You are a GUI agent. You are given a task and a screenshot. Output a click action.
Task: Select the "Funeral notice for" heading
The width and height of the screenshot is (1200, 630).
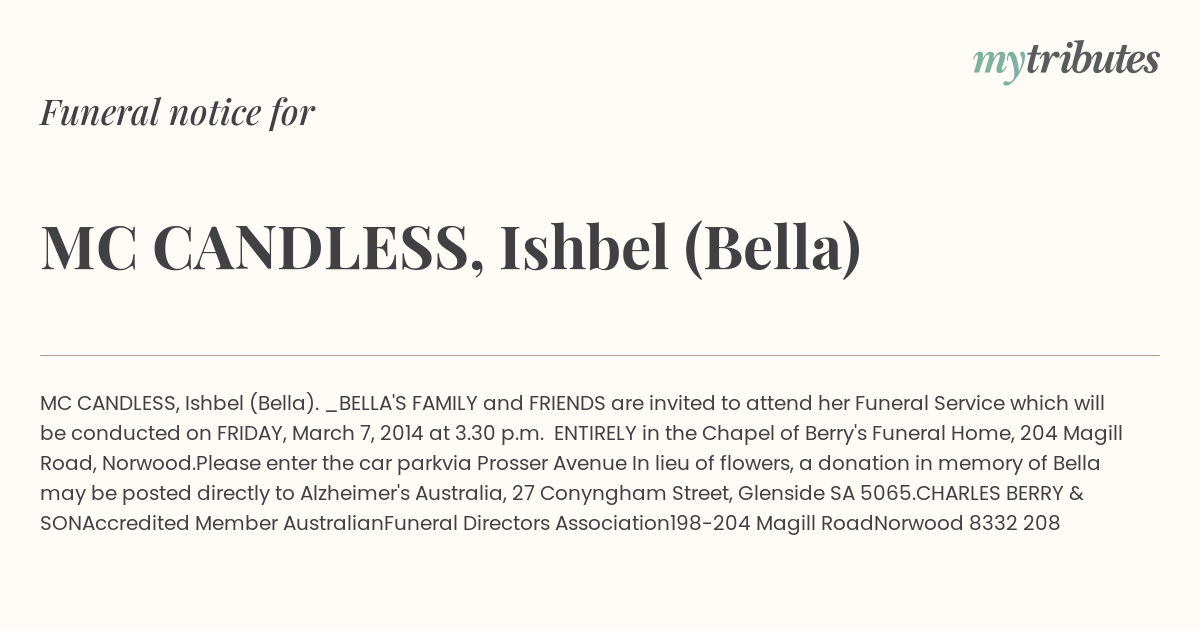[x=177, y=112]
